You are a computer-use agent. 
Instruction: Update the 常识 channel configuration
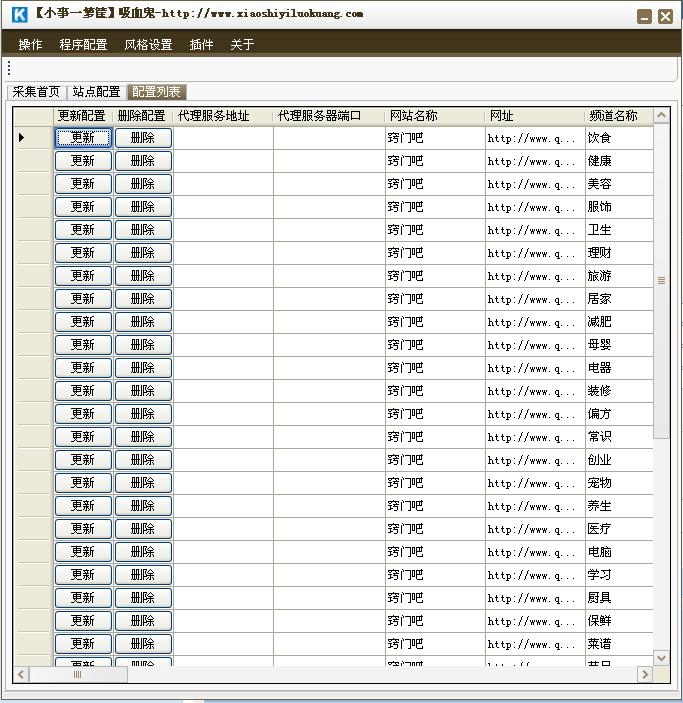(83, 437)
